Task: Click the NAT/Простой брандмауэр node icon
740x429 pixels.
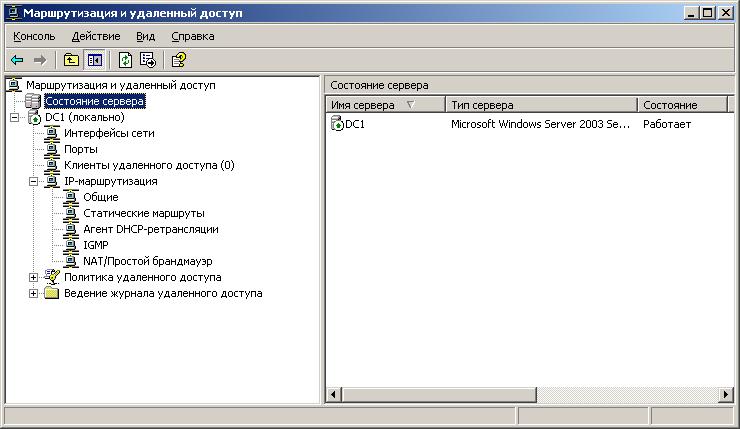Action: [71, 261]
